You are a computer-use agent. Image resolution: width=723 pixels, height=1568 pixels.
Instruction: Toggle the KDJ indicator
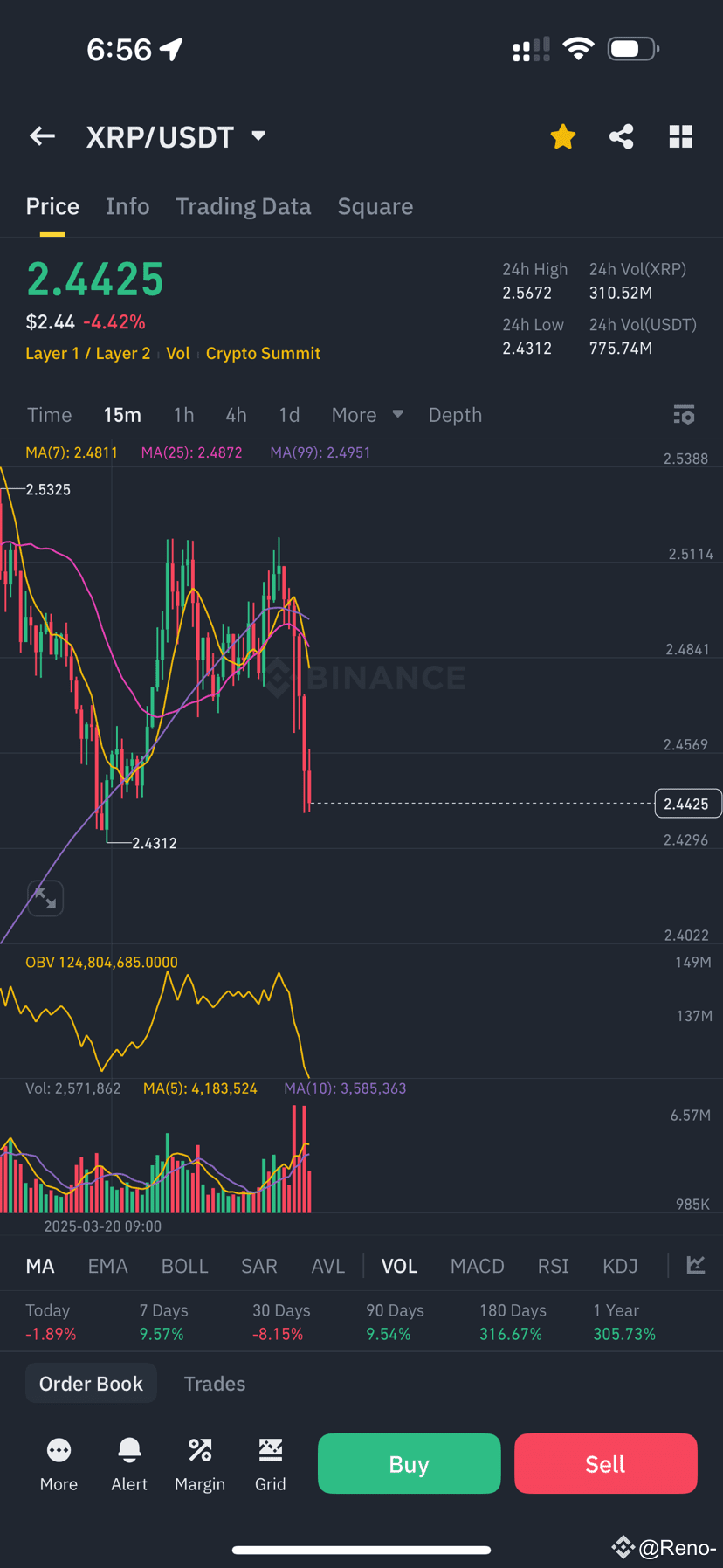tap(621, 1266)
